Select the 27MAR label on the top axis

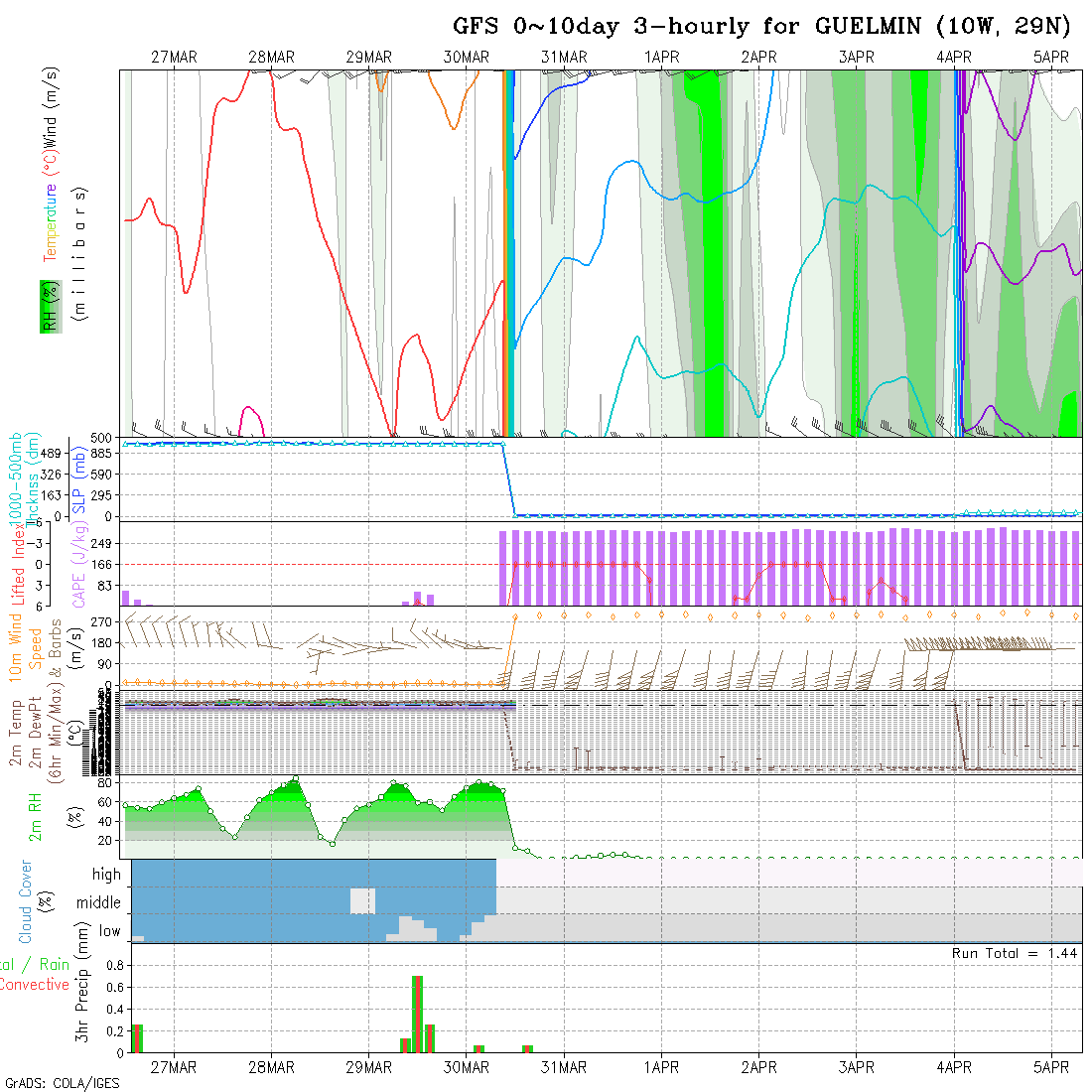[174, 57]
